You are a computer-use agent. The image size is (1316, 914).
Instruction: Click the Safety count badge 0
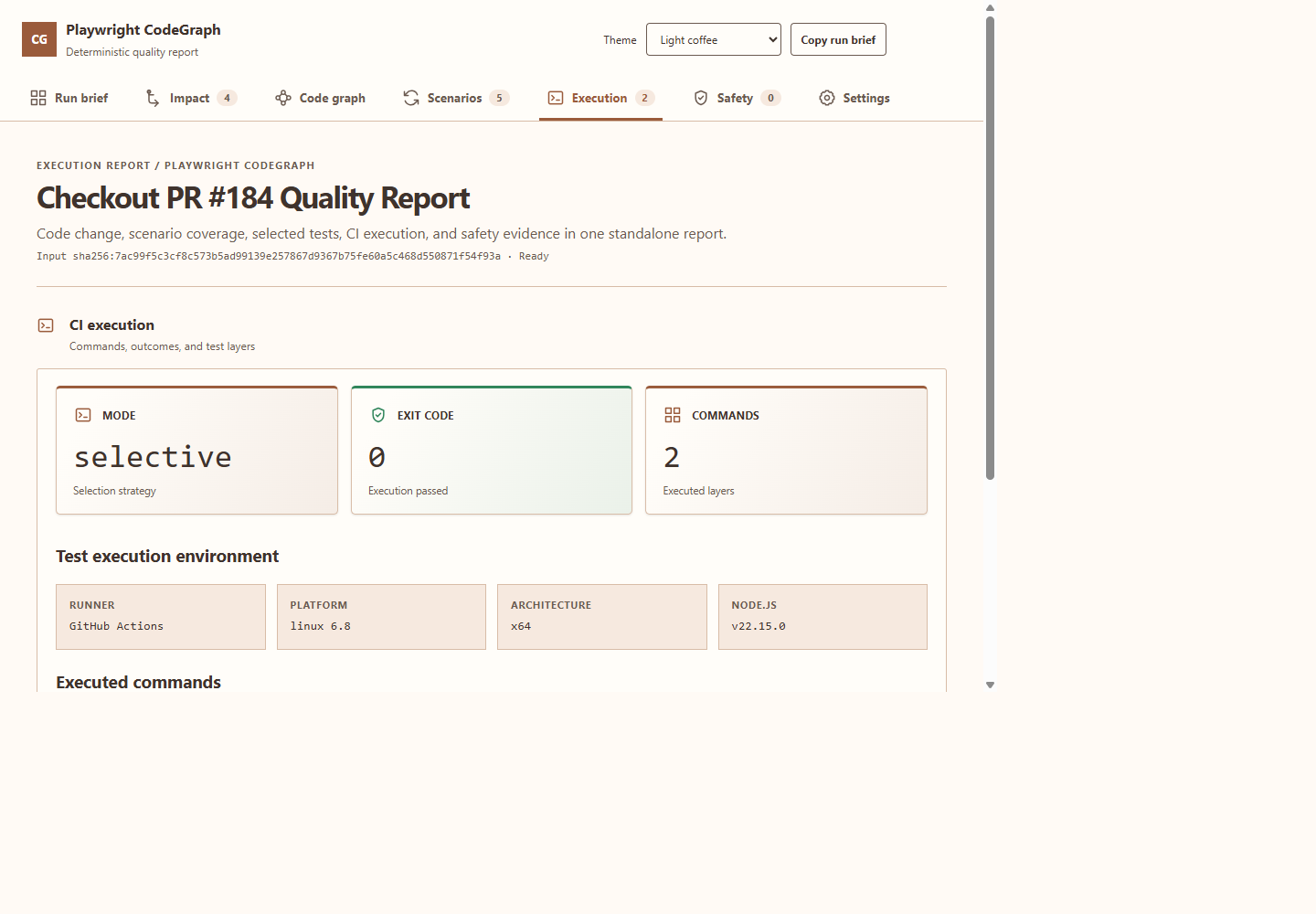point(770,98)
